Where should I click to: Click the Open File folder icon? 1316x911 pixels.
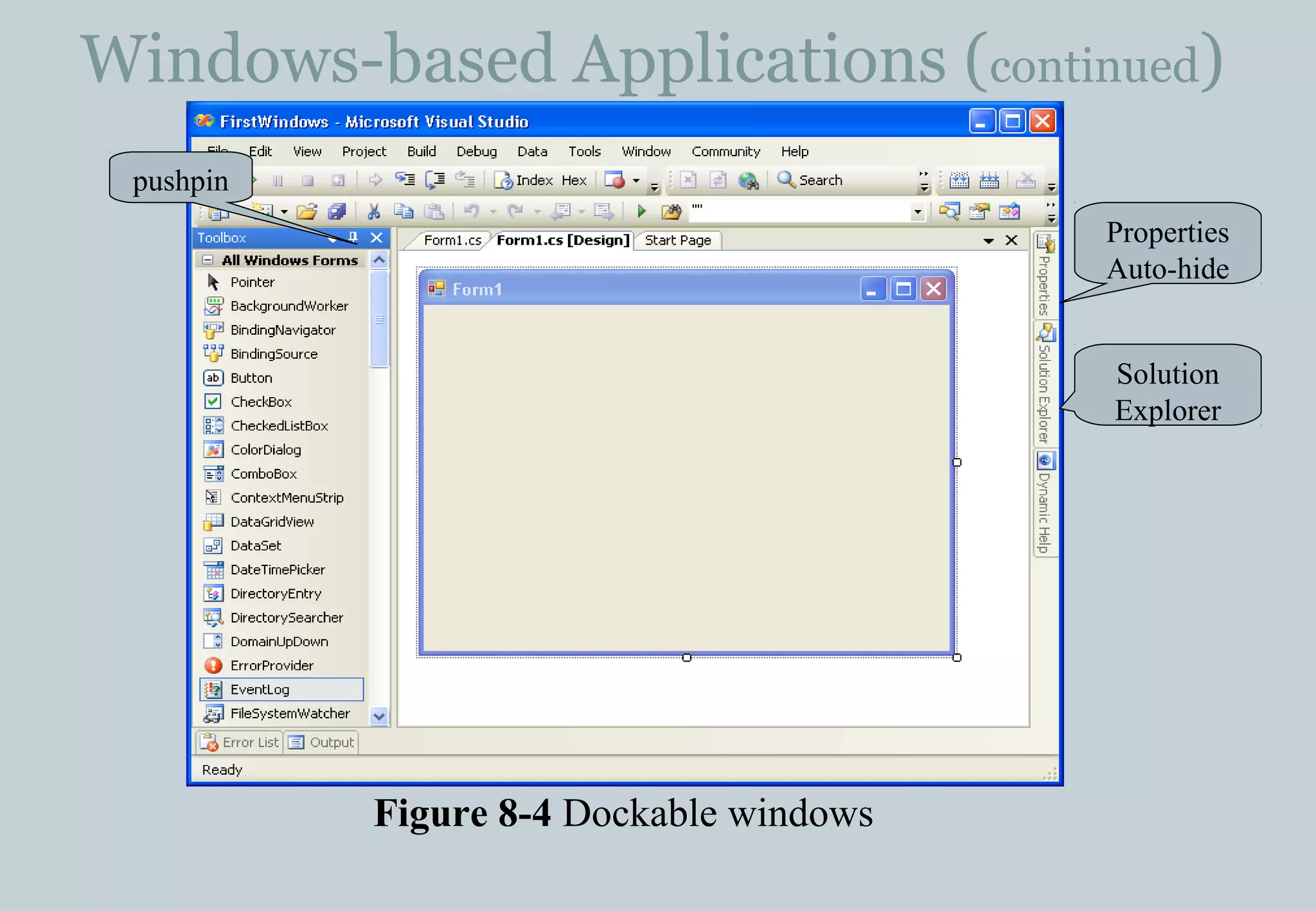pyautogui.click(x=307, y=211)
